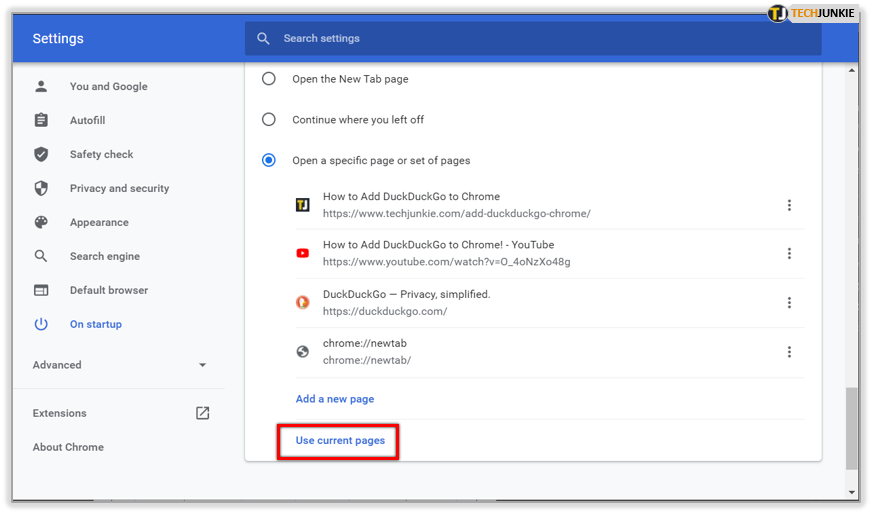872x514 pixels.
Task: Go to About Chrome page
Action: [68, 447]
